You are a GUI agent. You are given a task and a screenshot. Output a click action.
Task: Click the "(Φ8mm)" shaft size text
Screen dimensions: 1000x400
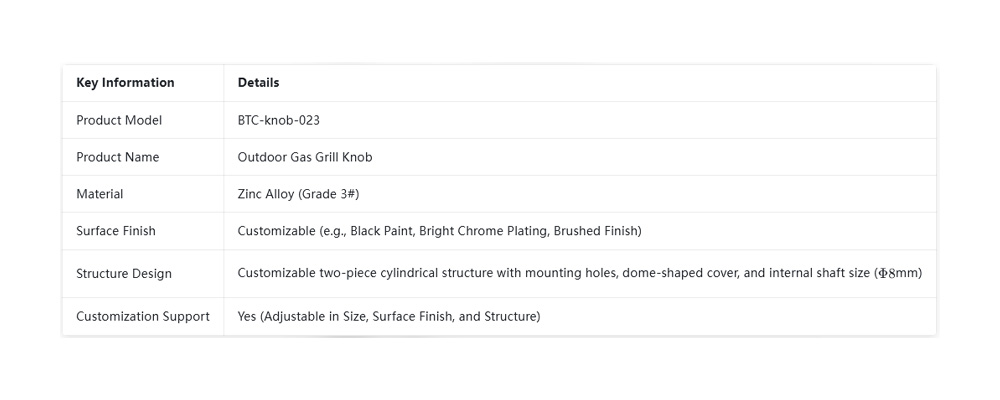click(897, 272)
